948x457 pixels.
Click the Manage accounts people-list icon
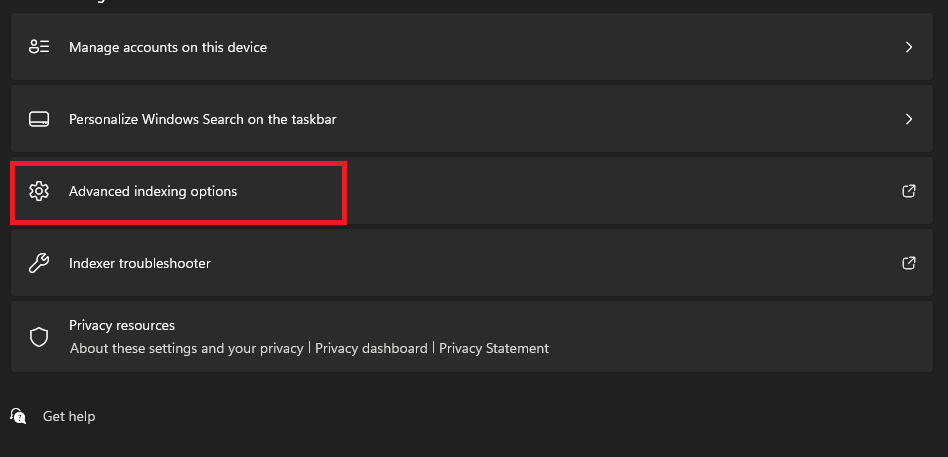(x=39, y=47)
